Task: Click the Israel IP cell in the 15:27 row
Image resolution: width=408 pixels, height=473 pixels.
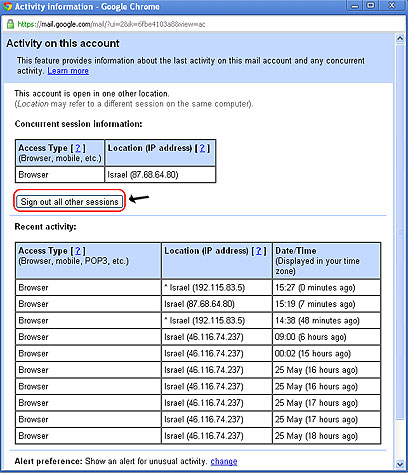Action: click(217, 287)
